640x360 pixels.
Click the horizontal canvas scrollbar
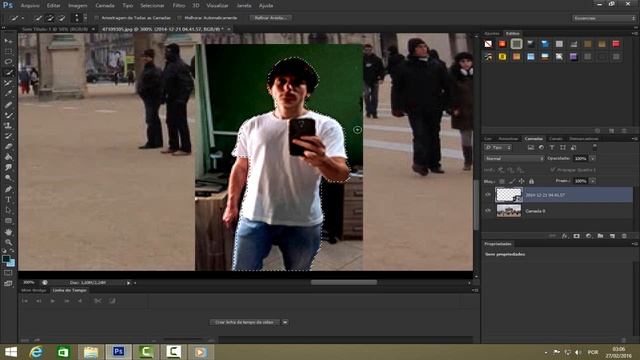pyautogui.click(x=344, y=282)
